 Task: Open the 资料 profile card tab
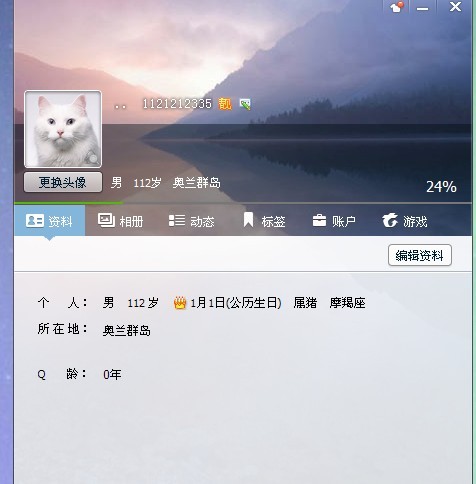point(50,221)
